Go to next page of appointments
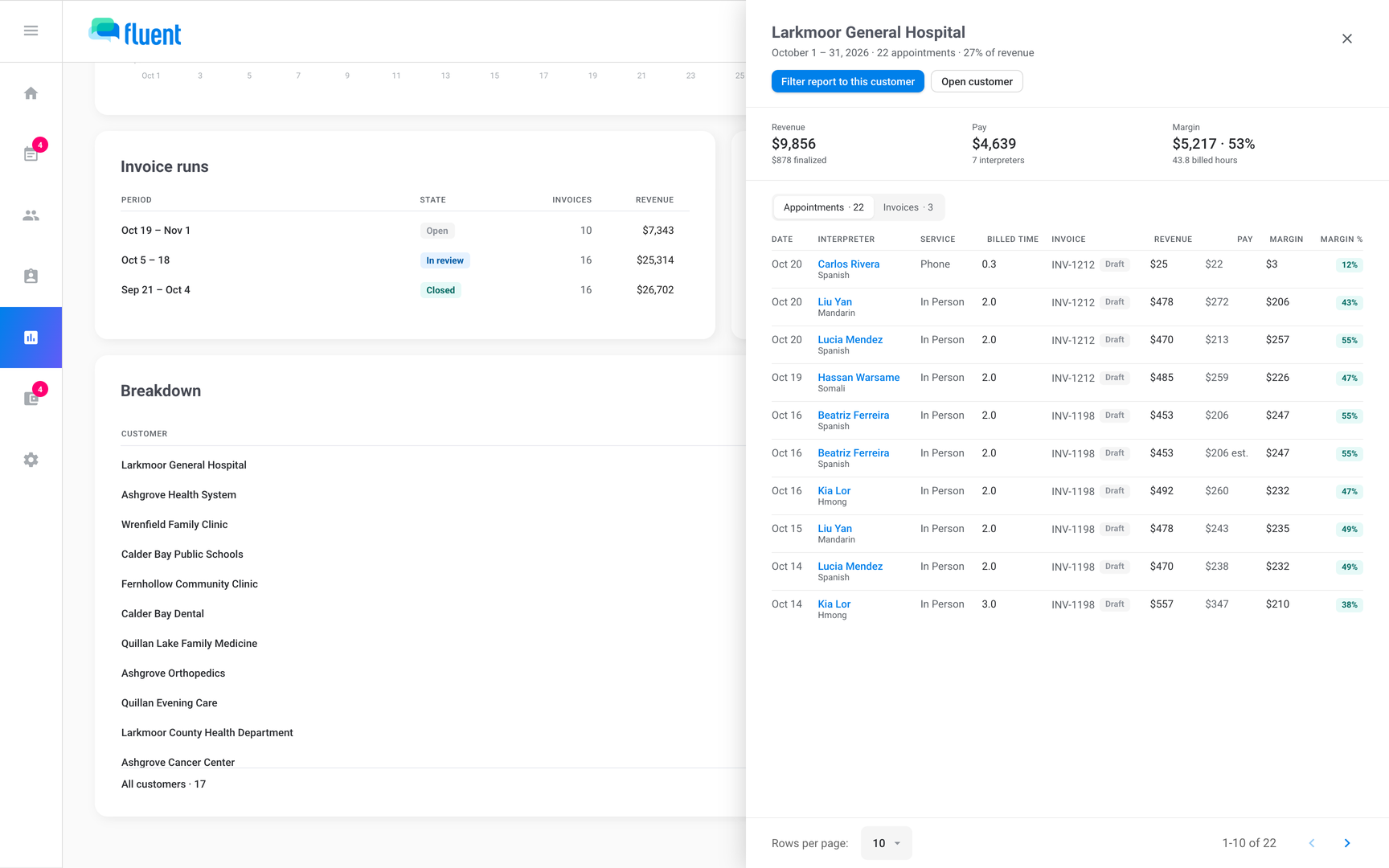1389x868 pixels. [x=1347, y=843]
